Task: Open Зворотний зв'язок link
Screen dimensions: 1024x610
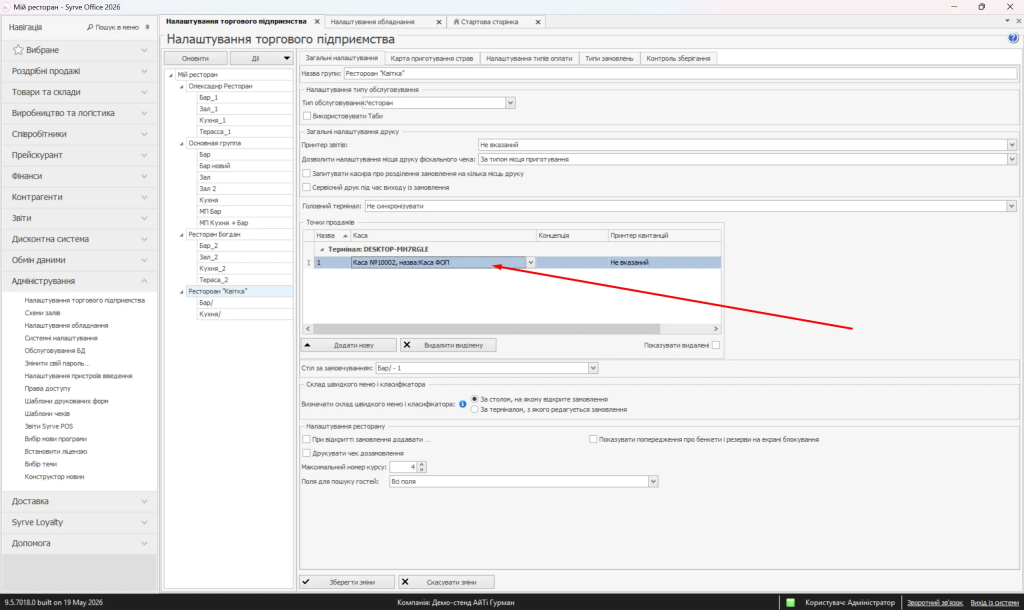Action: [935, 602]
